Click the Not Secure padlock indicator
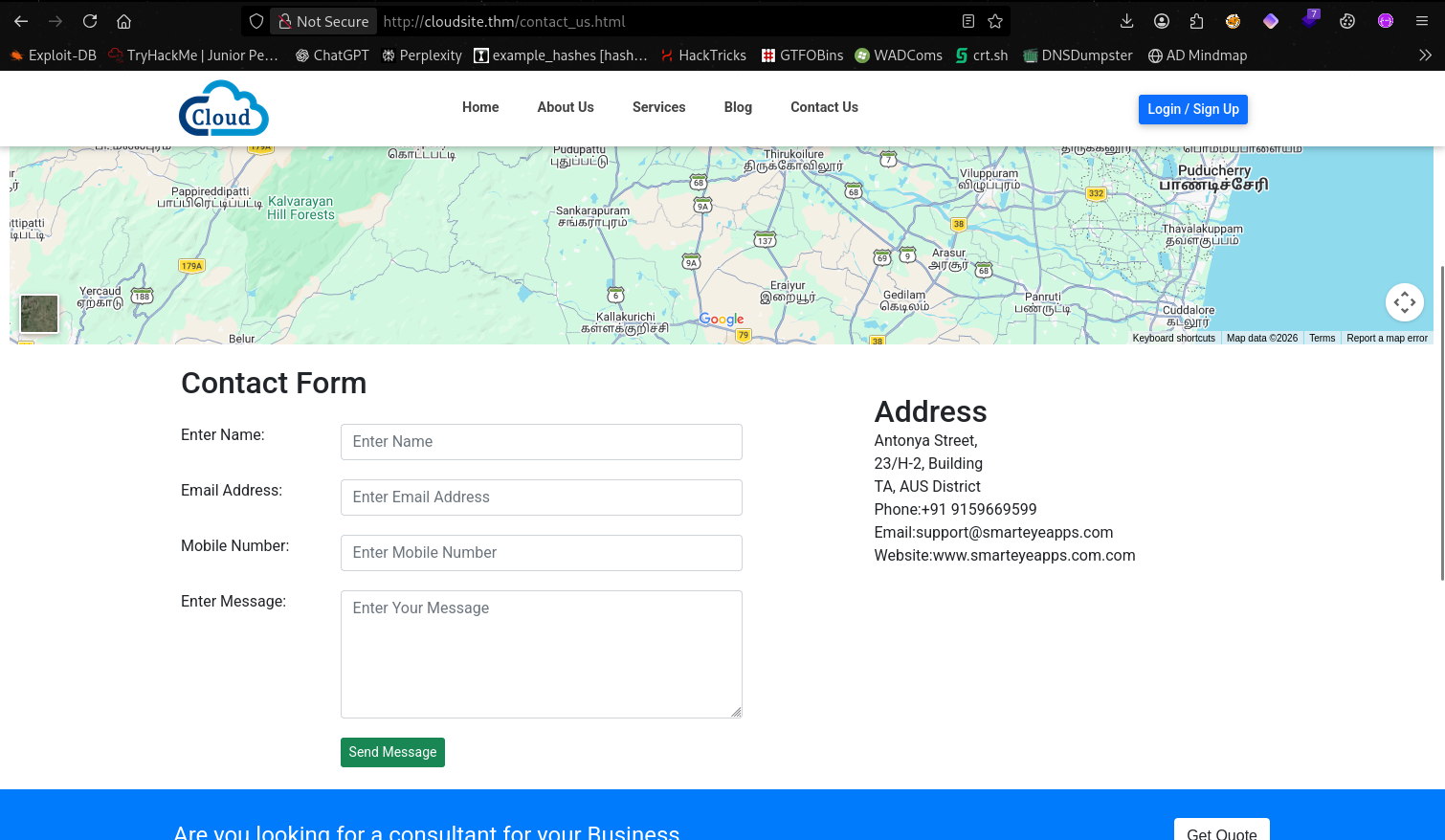The height and width of the screenshot is (840, 1445). (322, 20)
